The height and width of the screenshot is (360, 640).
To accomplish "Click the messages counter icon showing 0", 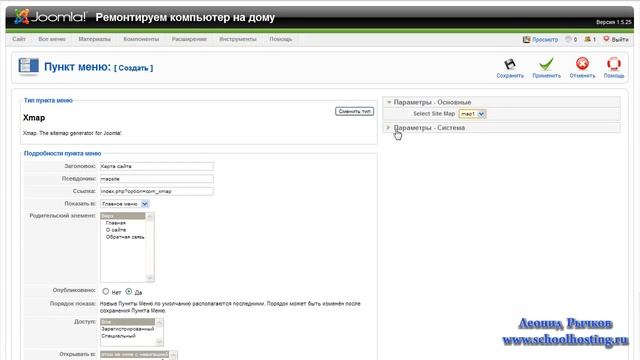I will [x=568, y=40].
